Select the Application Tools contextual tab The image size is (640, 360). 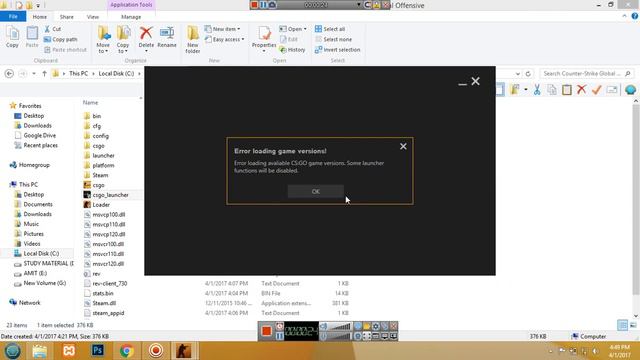coord(131,5)
